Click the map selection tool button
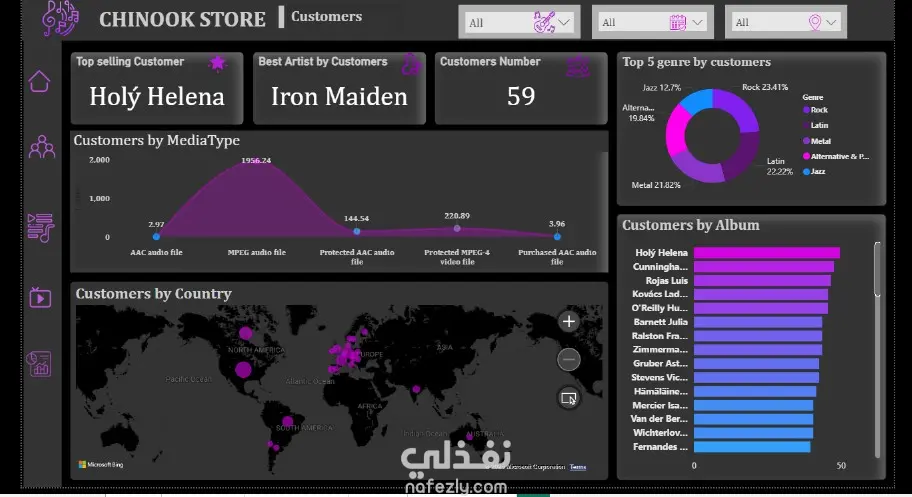The width and height of the screenshot is (912, 497). click(569, 399)
